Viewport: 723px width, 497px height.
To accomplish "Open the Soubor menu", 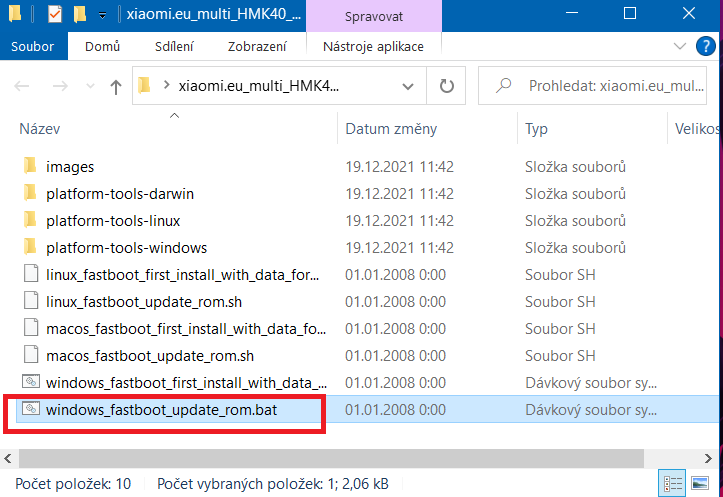I will [33, 46].
